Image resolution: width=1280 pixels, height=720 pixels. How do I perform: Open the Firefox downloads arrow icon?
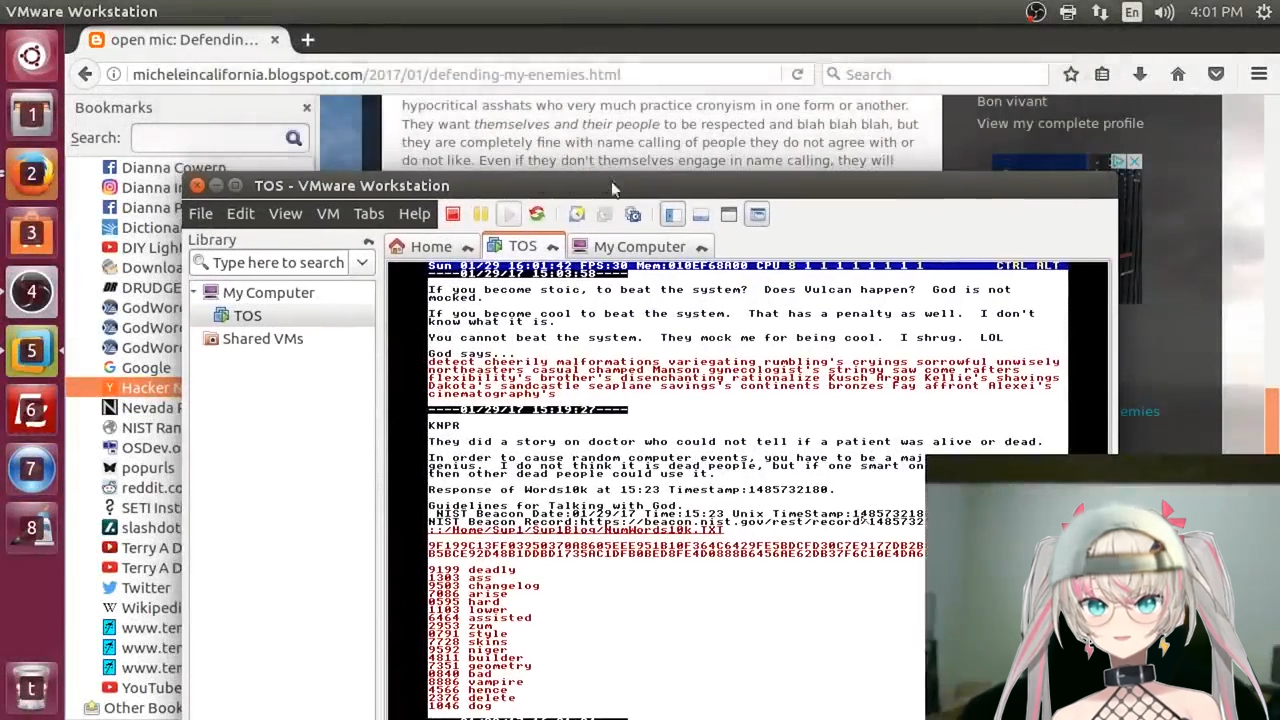click(1140, 74)
